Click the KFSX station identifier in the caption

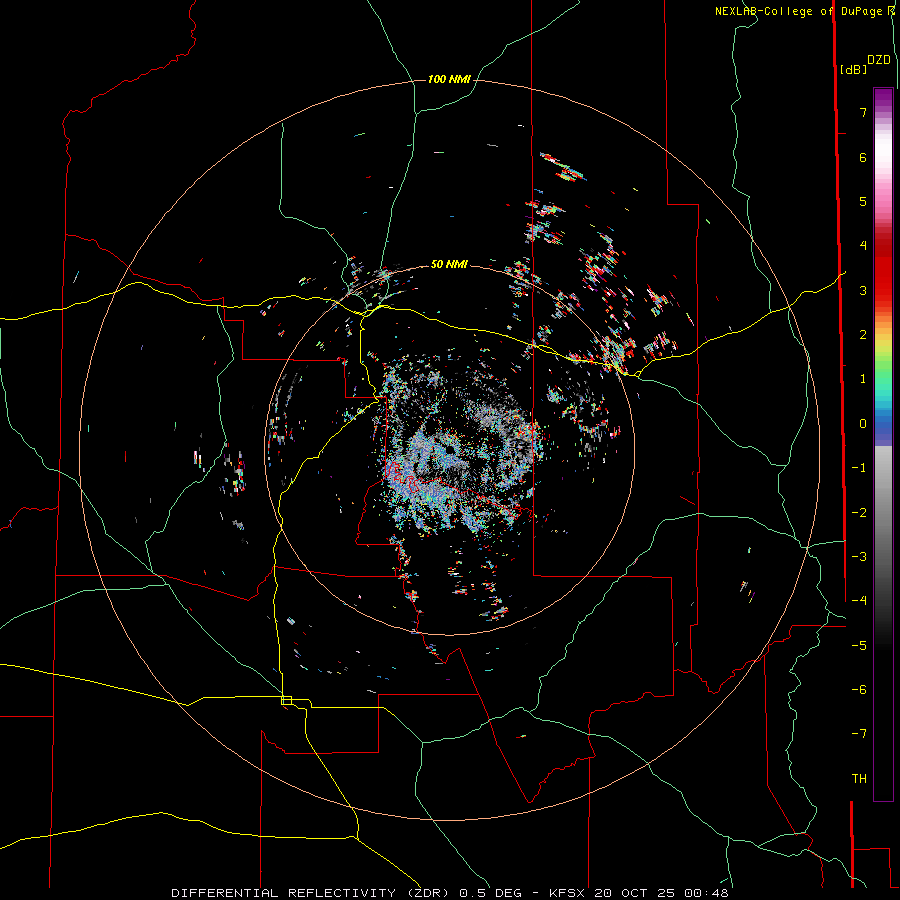[x=568, y=893]
